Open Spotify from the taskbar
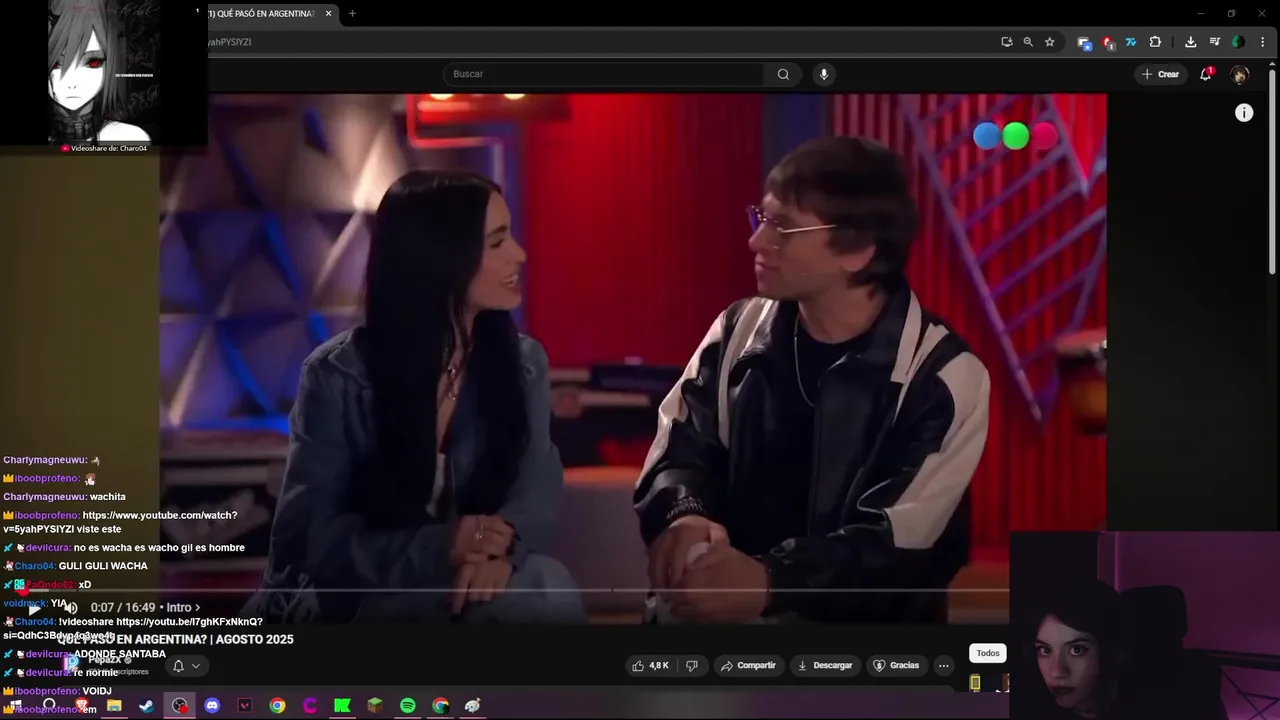 [408, 705]
